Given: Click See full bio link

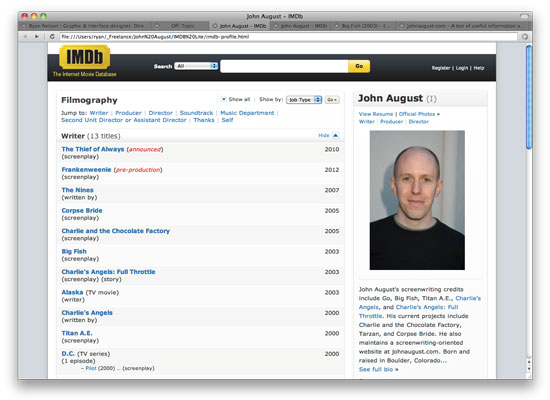Looking at the screenshot, I should coord(376,369).
